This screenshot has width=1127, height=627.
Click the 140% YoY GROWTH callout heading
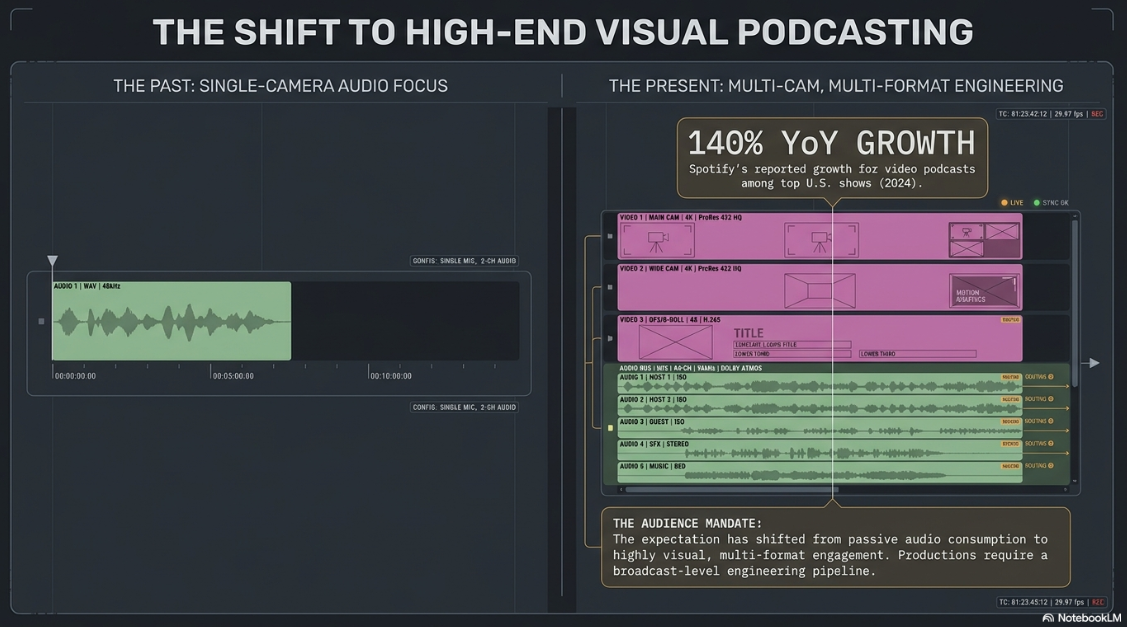click(832, 143)
